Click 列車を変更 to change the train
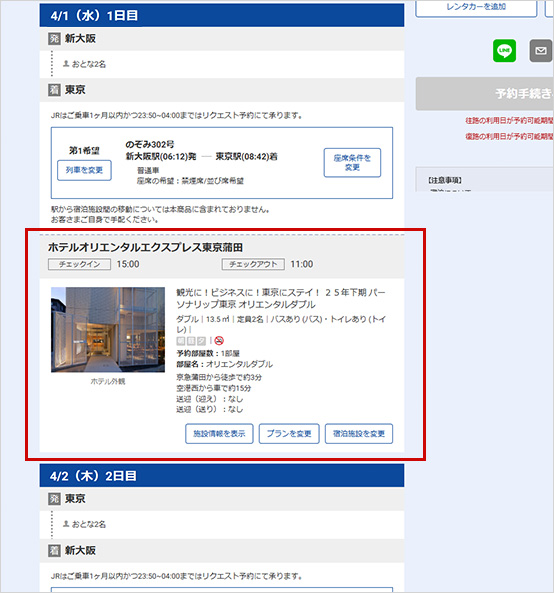 click(x=84, y=170)
